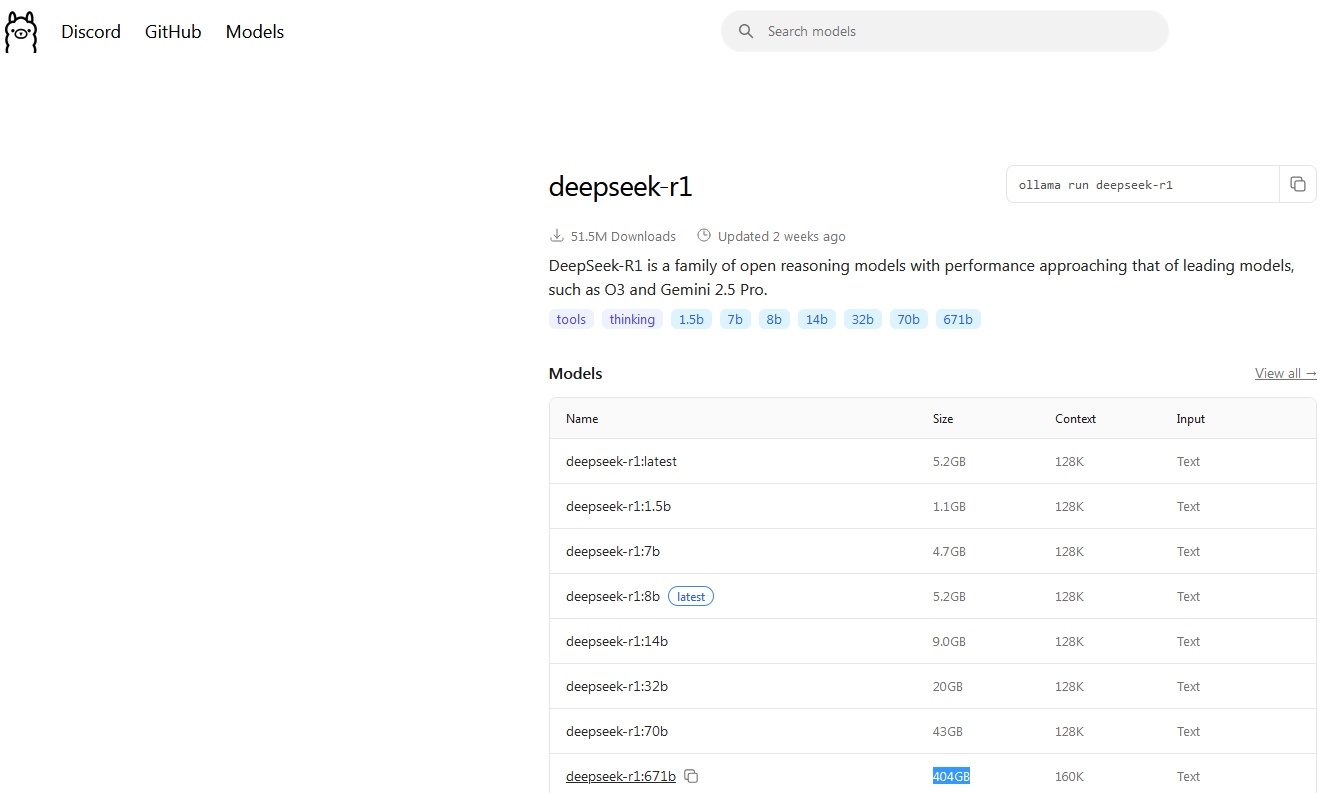The height and width of the screenshot is (793, 1340).
Task: Click the Ollama llama logo
Action: pos(21,32)
